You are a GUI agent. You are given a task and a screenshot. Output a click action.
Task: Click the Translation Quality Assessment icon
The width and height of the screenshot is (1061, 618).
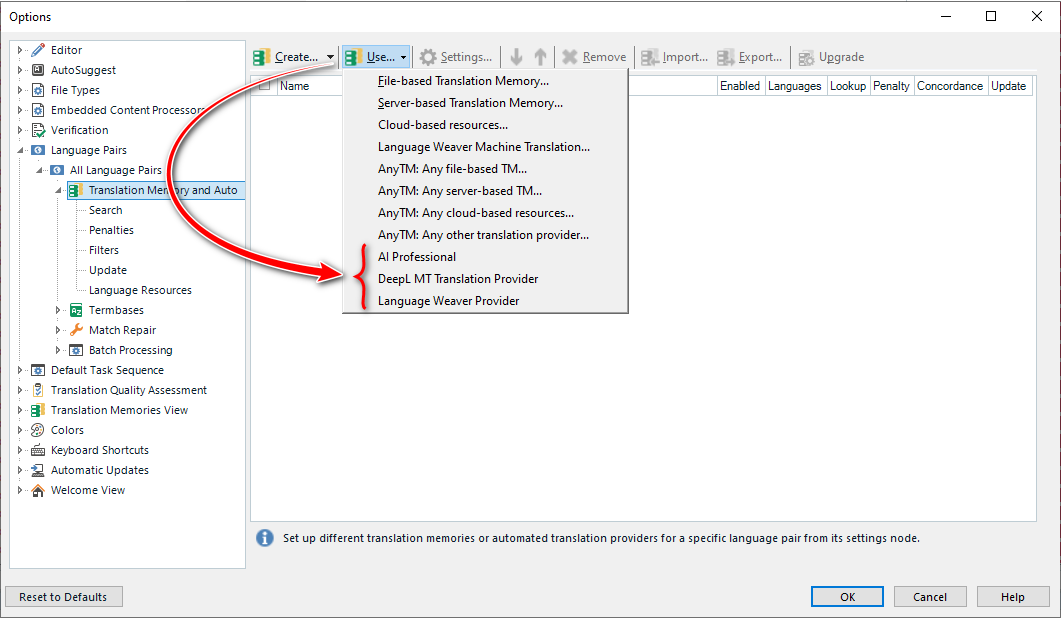point(39,390)
